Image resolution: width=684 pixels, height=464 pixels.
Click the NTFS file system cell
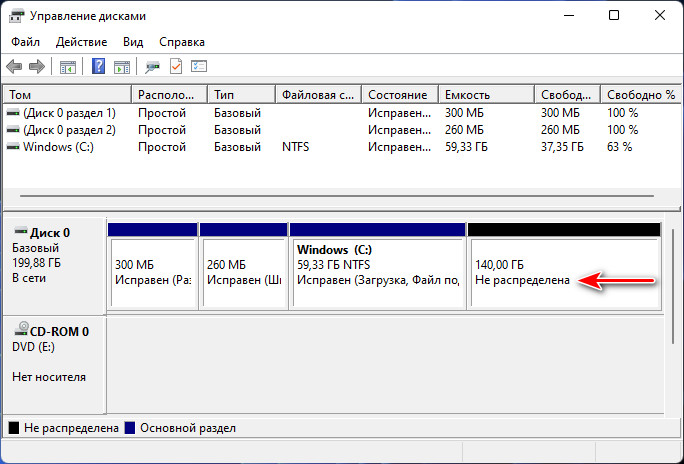296,147
